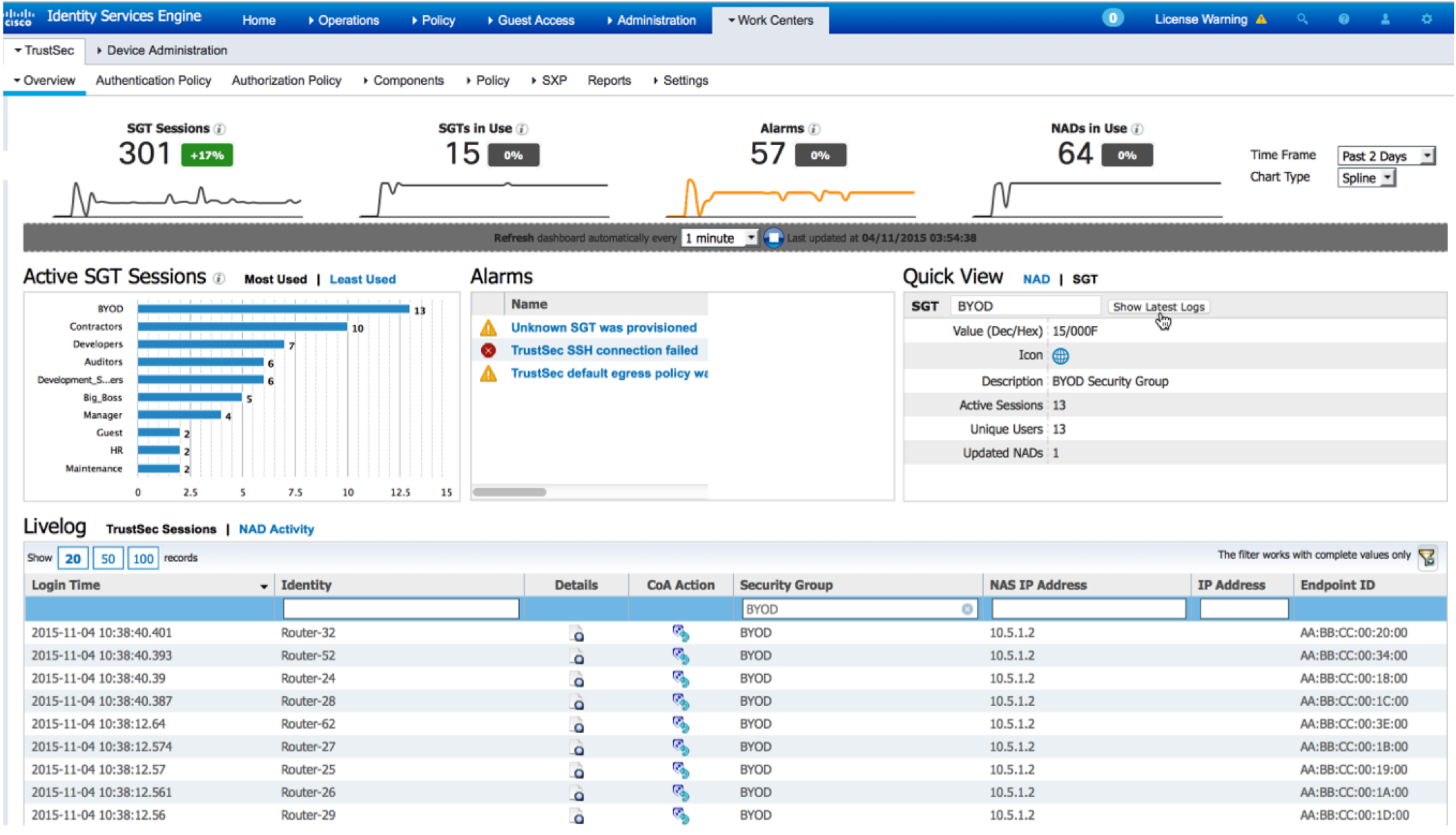Image resolution: width=1456 pixels, height=835 pixels.
Task: Expand the SXP submenu
Action: (549, 81)
